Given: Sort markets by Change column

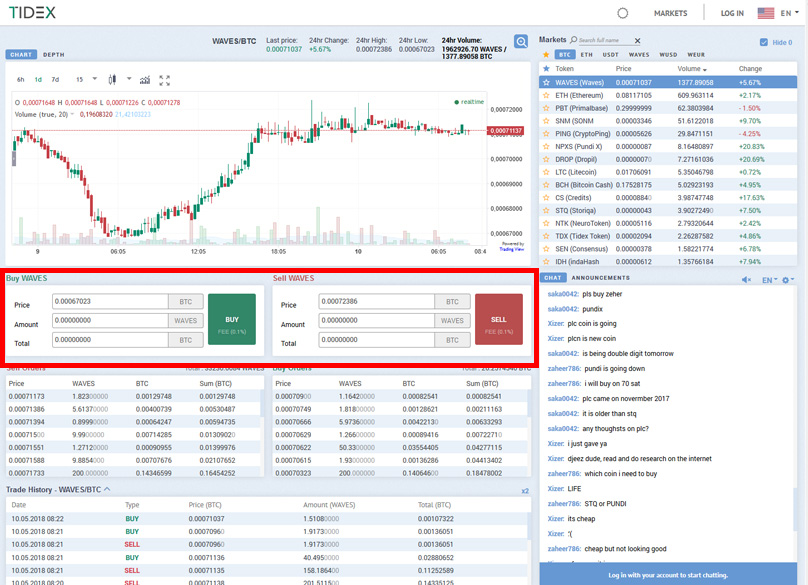Looking at the screenshot, I should pyautogui.click(x=750, y=69).
